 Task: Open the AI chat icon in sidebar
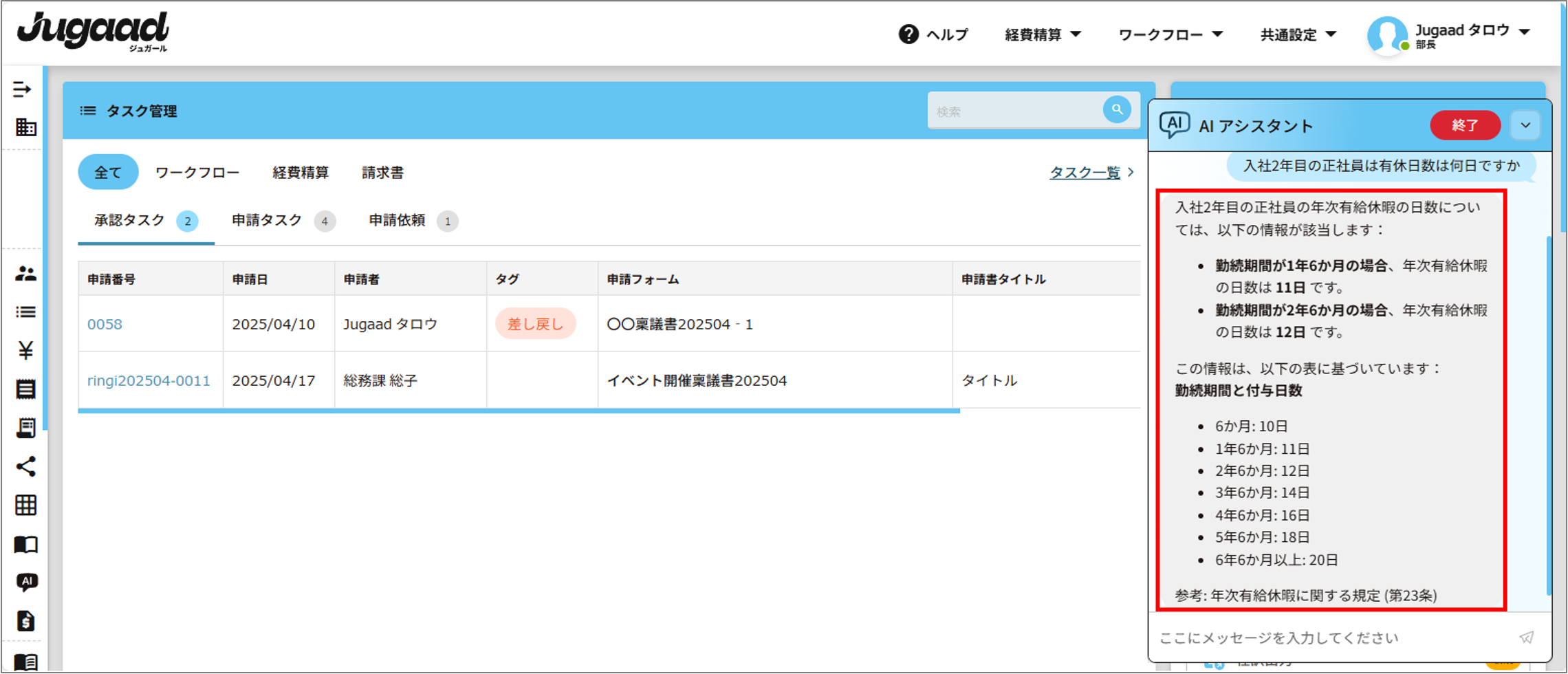click(x=26, y=583)
